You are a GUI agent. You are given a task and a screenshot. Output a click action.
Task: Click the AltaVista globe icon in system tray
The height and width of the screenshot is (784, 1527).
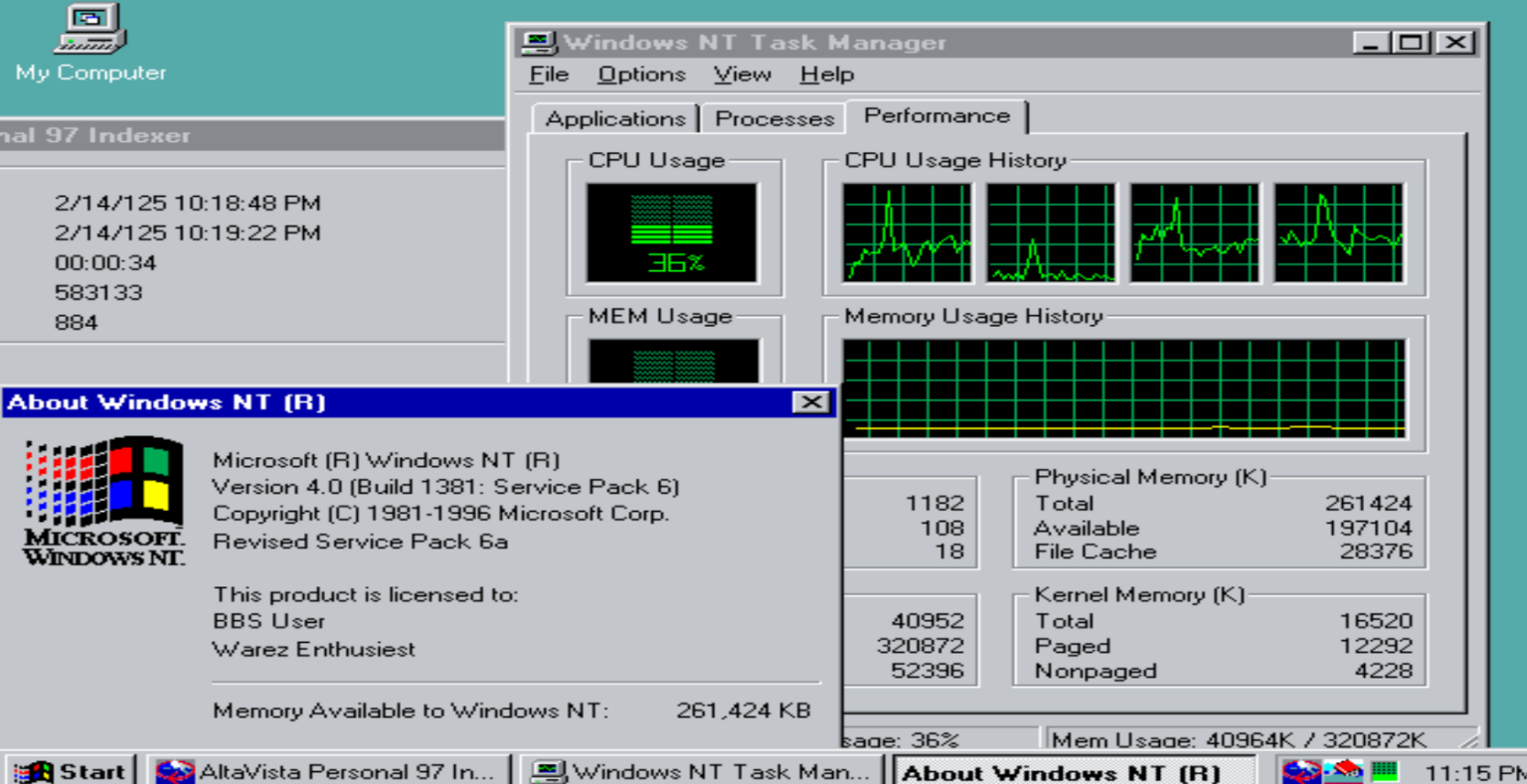(1302, 771)
